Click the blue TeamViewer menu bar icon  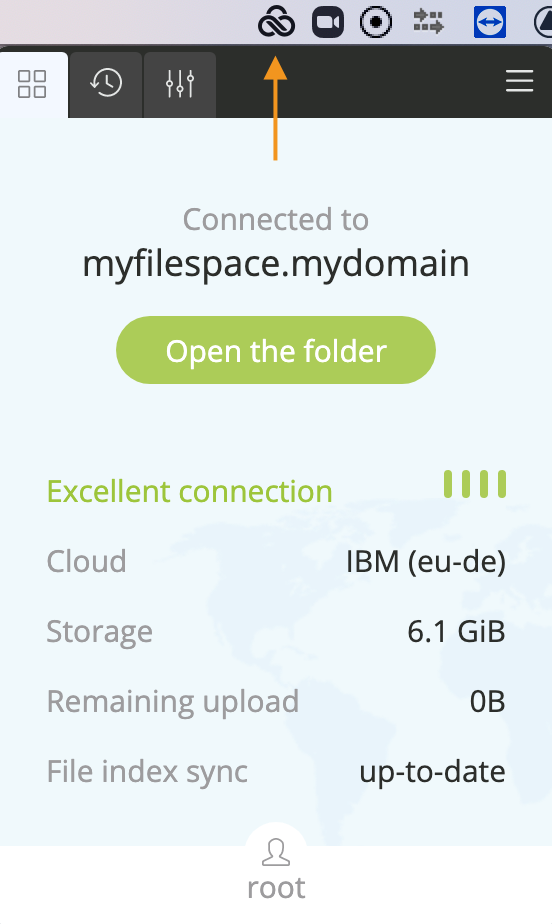tap(490, 22)
